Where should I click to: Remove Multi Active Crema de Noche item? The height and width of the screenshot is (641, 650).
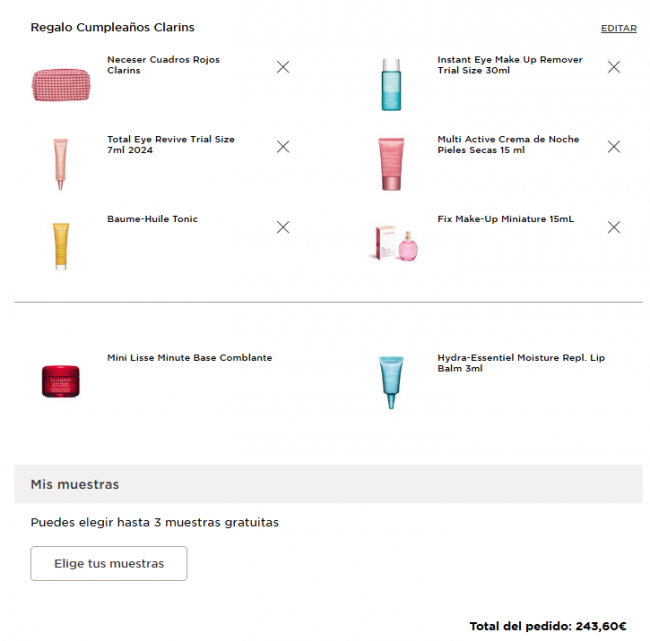[x=614, y=147]
